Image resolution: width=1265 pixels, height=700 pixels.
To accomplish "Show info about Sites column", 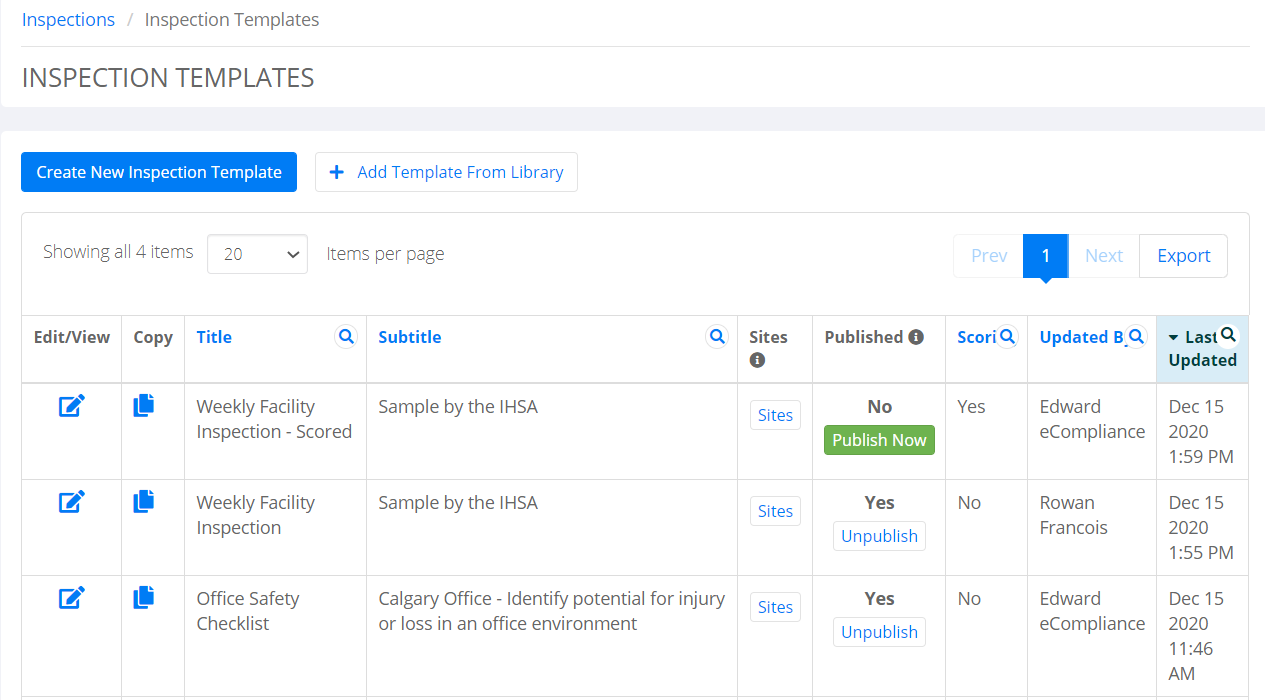I will point(757,360).
